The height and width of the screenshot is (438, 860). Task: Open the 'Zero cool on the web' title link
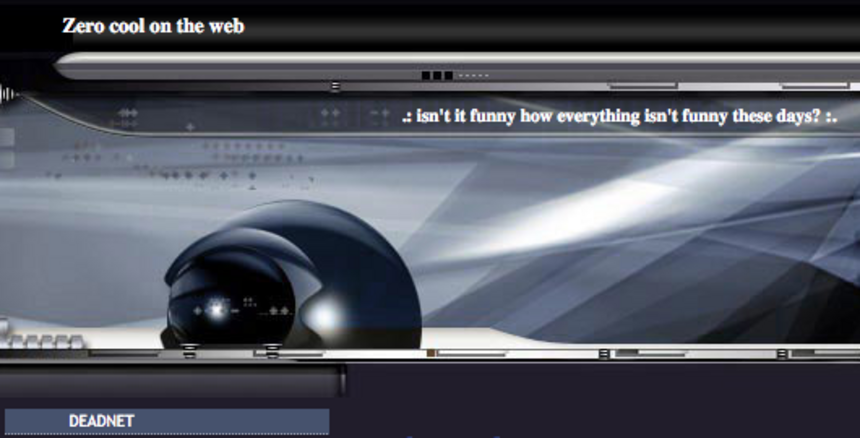[x=153, y=26]
